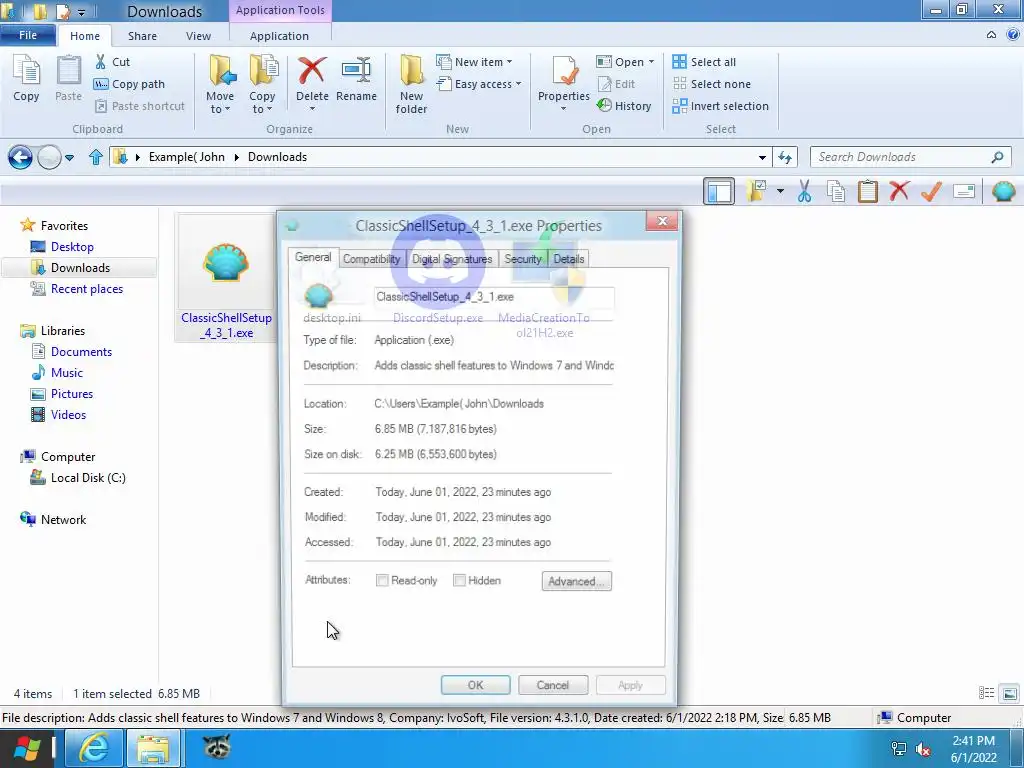Screen dimensions: 1024x768
Task: Click the Copy icon in the ribbon
Action: click(26, 78)
